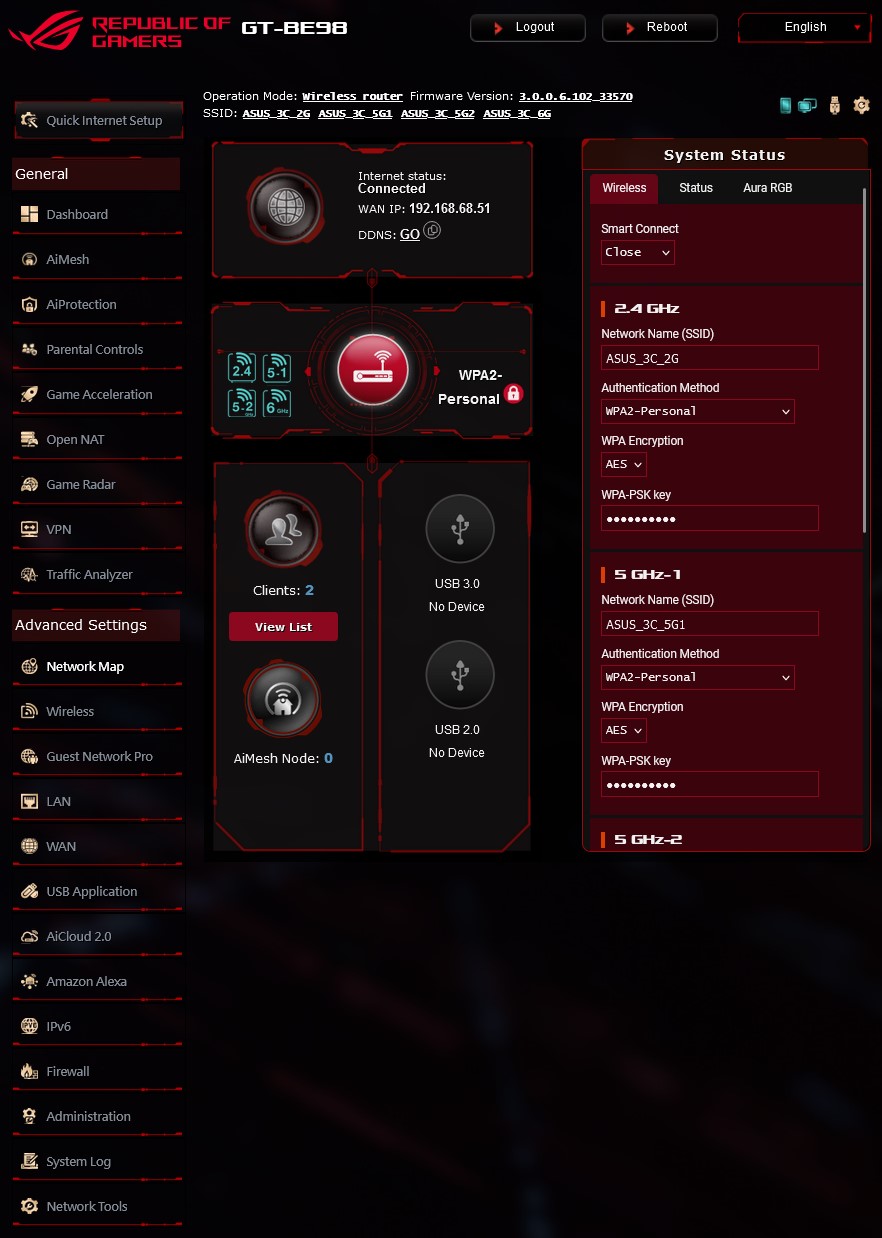Click the 2.4 GHz Network Name field
Image resolution: width=882 pixels, height=1238 pixels.
click(x=710, y=358)
